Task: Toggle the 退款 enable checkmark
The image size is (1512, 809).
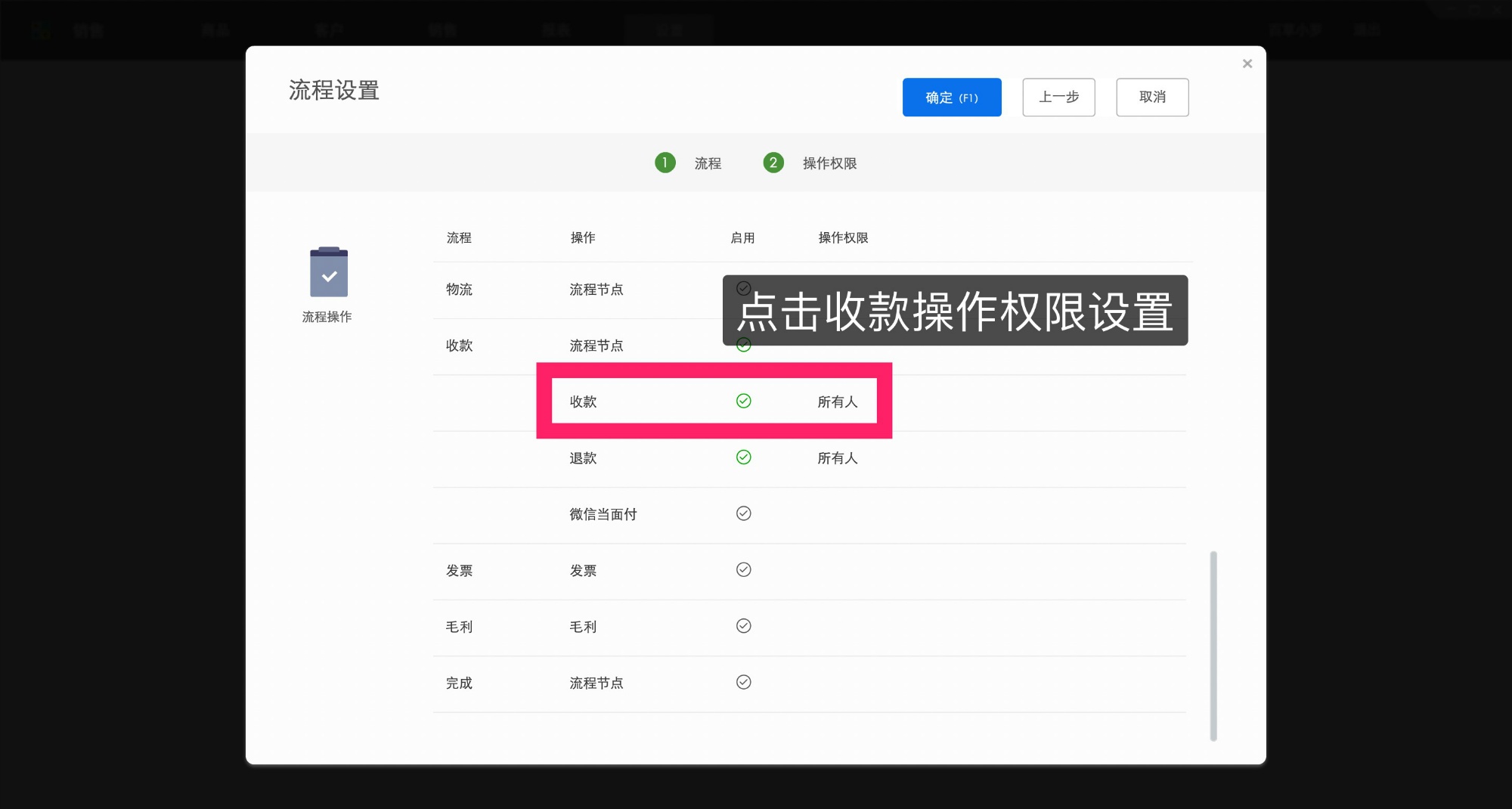Action: [744, 457]
